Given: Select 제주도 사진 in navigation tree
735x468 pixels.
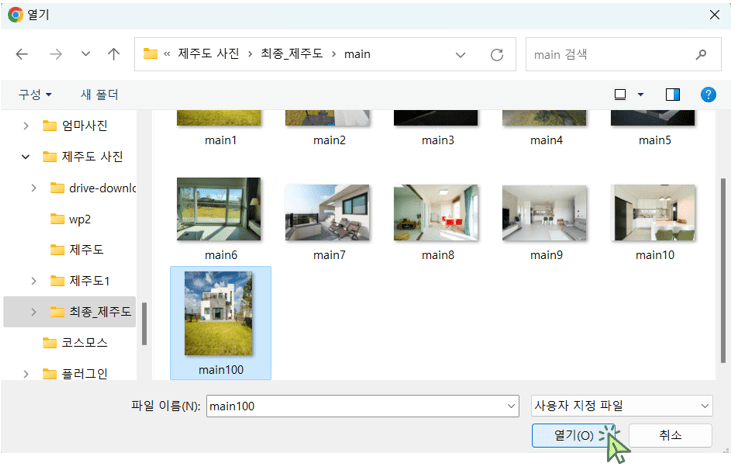Looking at the screenshot, I should pyautogui.click(x=83, y=157).
